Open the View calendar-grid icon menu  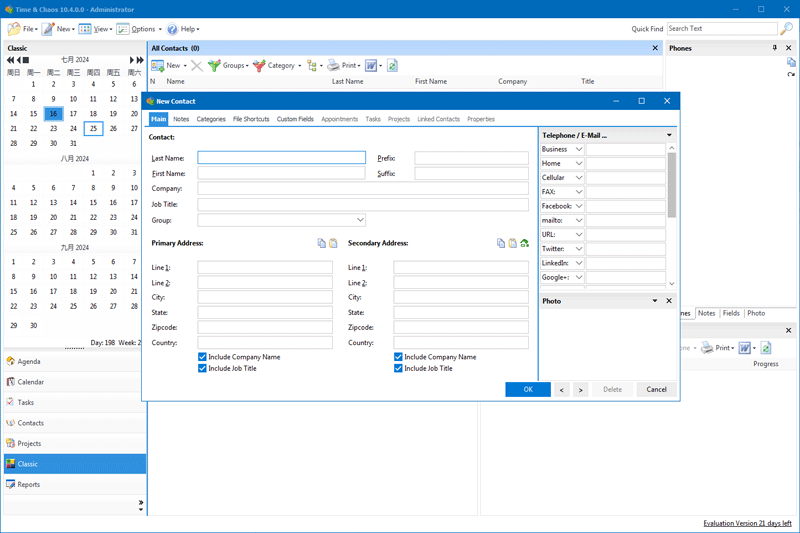pos(85,29)
